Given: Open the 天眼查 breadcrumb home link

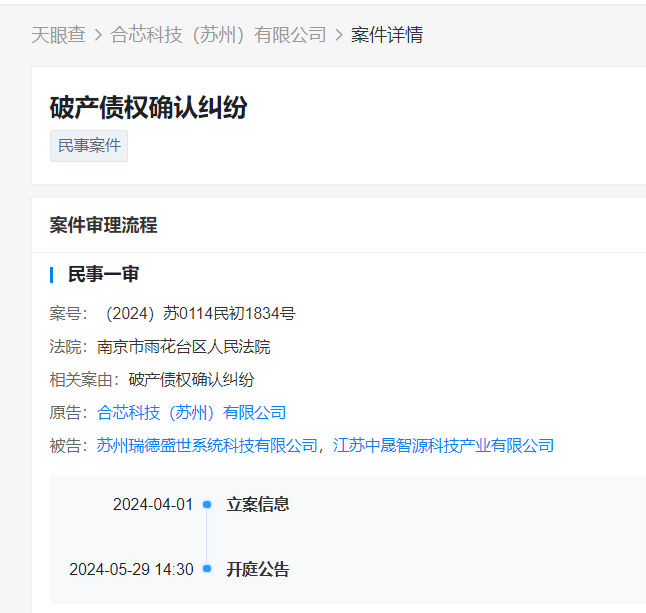Looking at the screenshot, I should coord(59,35).
